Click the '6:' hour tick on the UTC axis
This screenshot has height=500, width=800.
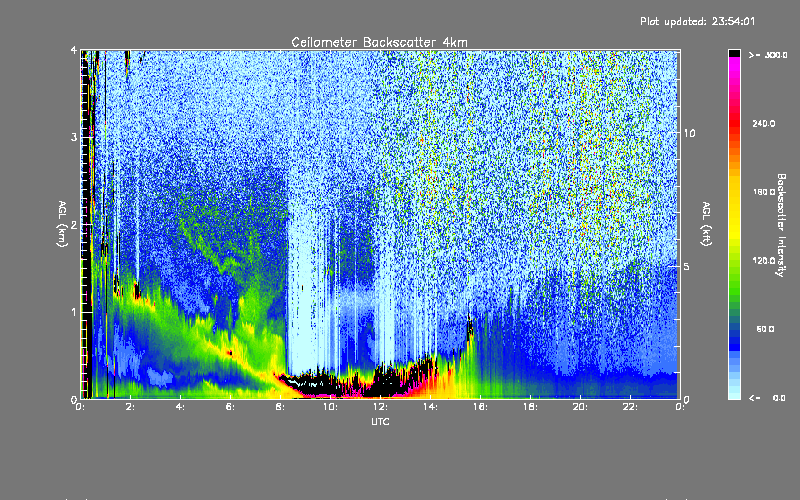tap(231, 407)
